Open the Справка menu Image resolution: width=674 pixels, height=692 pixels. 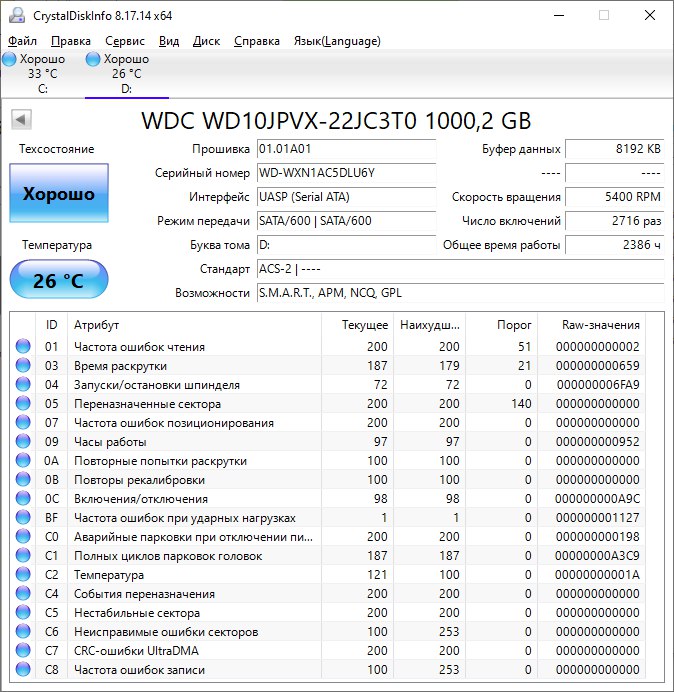point(257,41)
